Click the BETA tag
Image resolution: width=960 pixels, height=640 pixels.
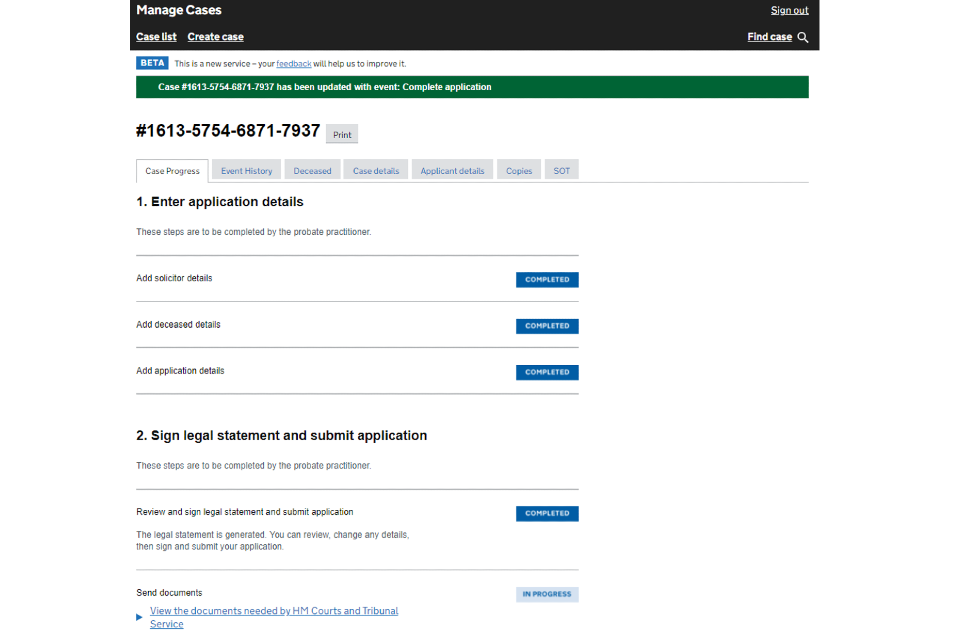tap(152, 63)
